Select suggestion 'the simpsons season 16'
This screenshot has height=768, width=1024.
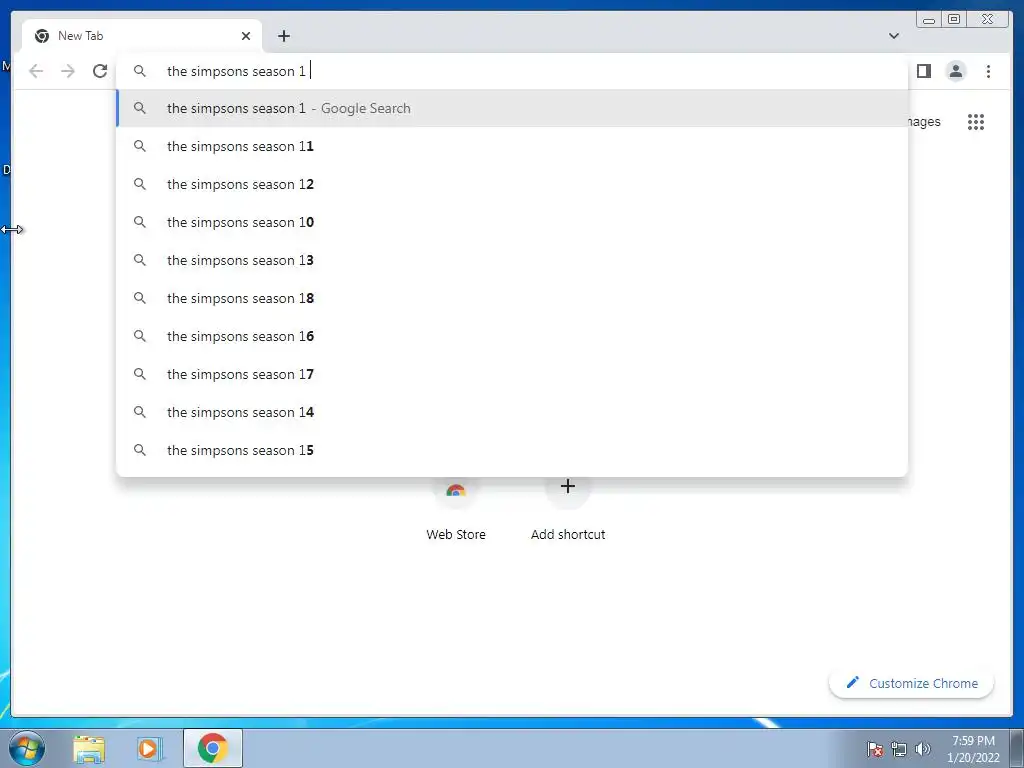[512, 336]
